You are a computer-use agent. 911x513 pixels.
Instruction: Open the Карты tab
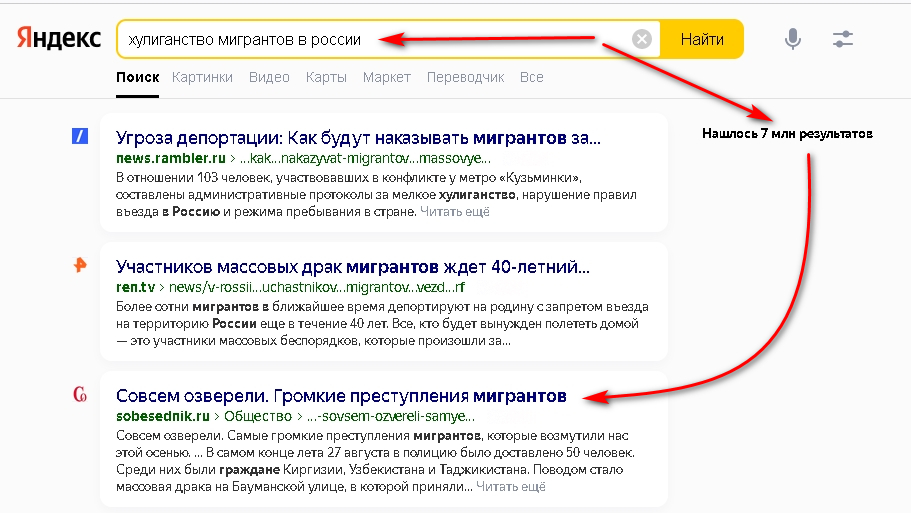pos(326,77)
